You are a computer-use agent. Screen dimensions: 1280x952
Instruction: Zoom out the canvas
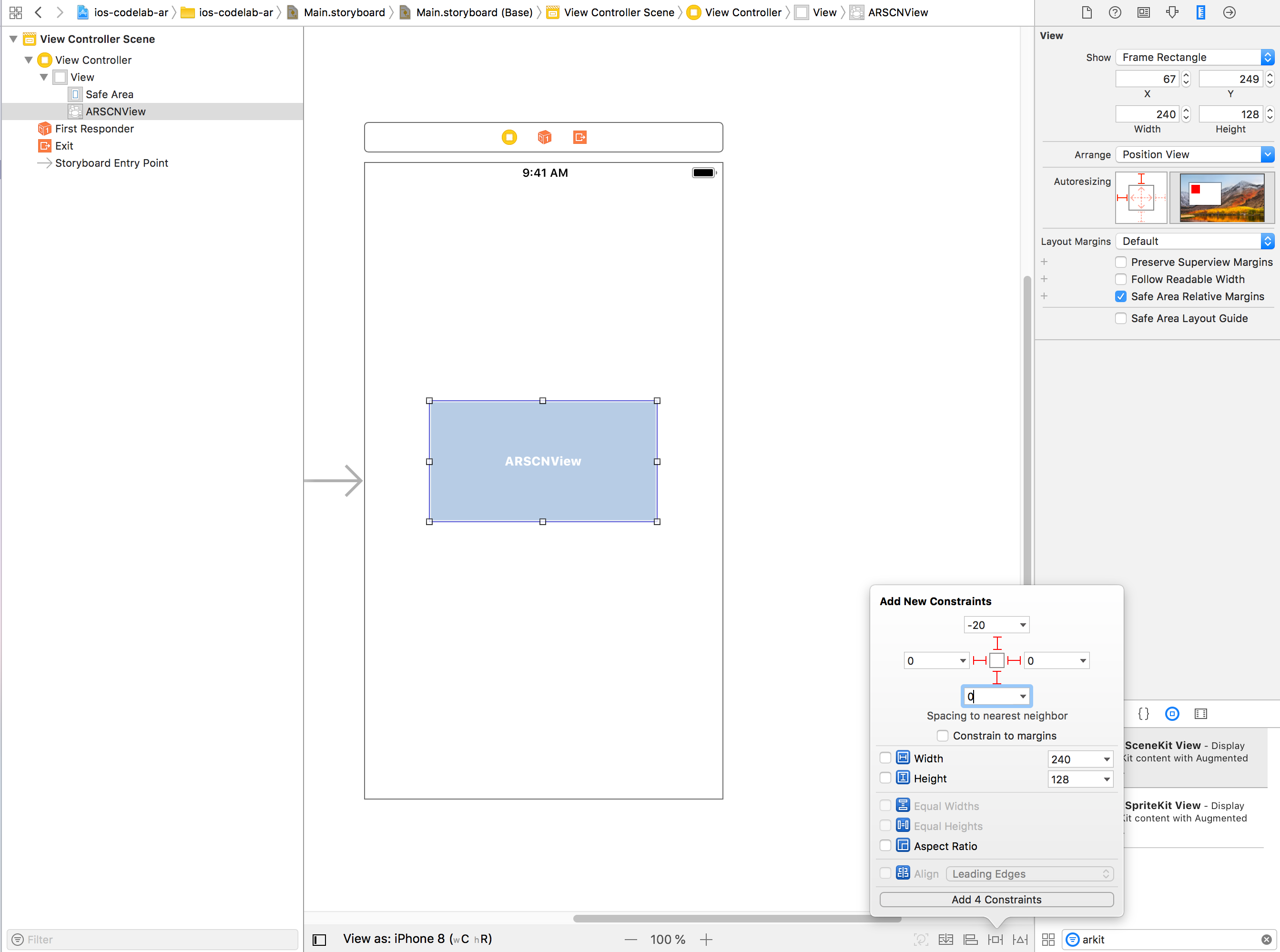pos(631,940)
